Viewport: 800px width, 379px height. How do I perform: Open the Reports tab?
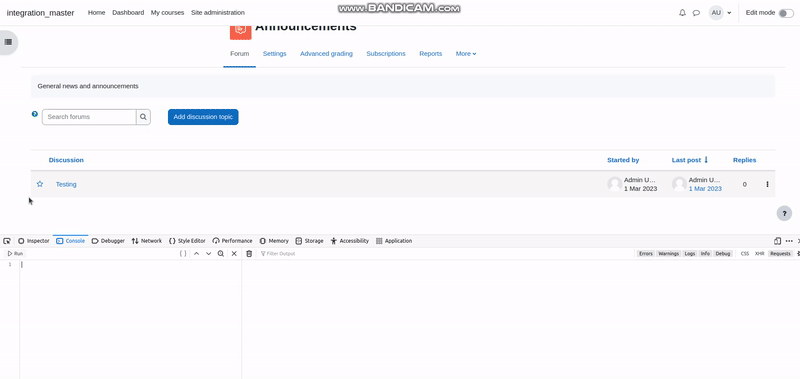click(431, 54)
